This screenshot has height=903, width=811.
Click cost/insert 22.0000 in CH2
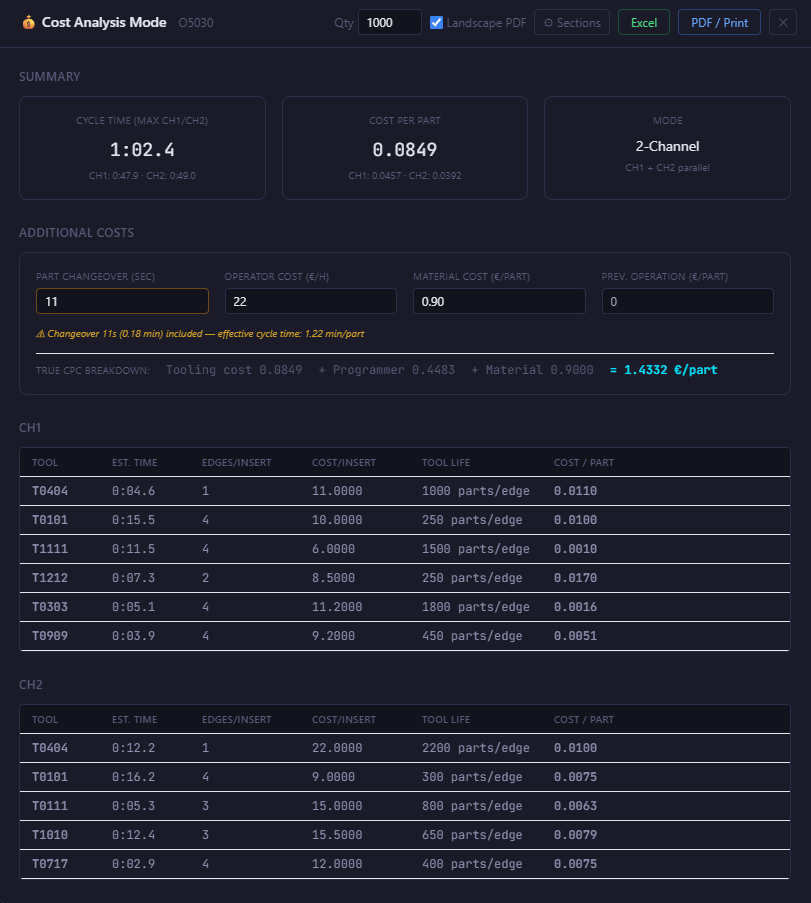[337, 748]
